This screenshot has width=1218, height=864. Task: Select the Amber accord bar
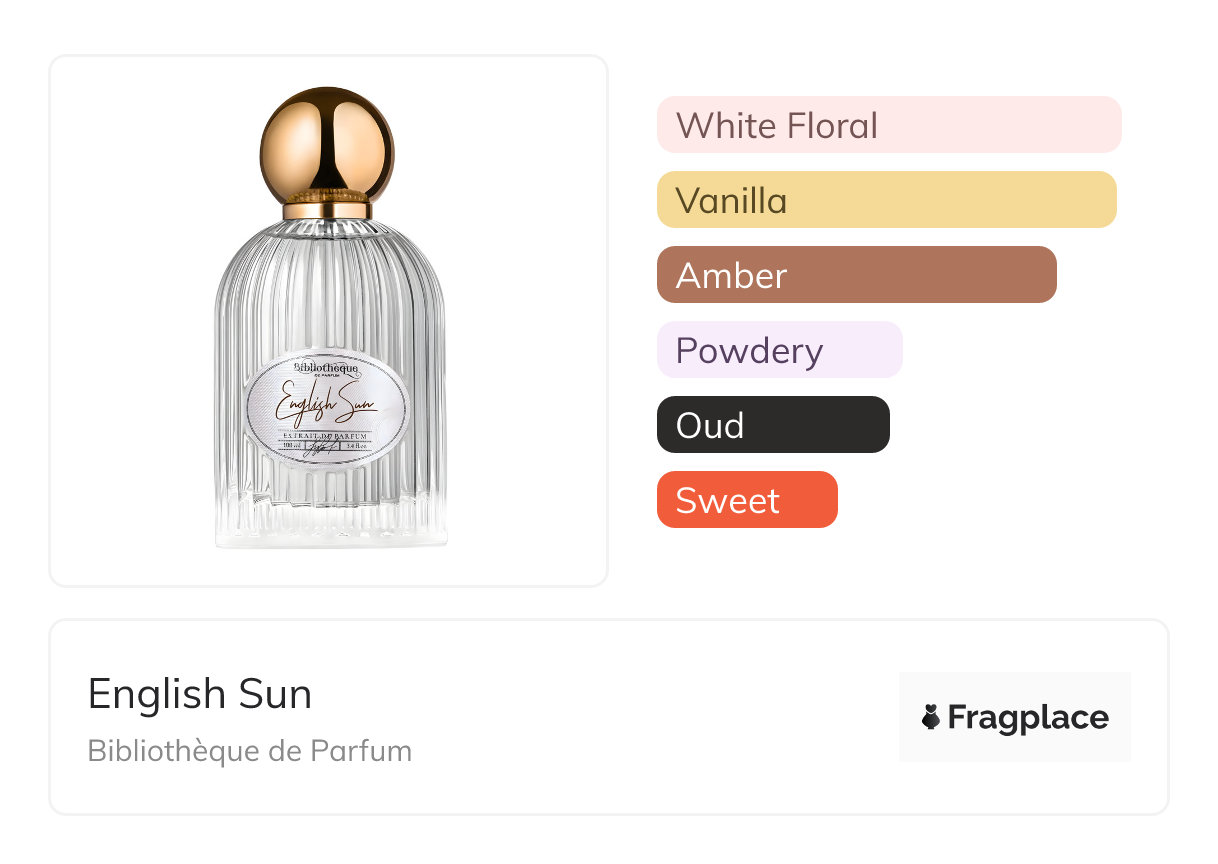point(856,275)
